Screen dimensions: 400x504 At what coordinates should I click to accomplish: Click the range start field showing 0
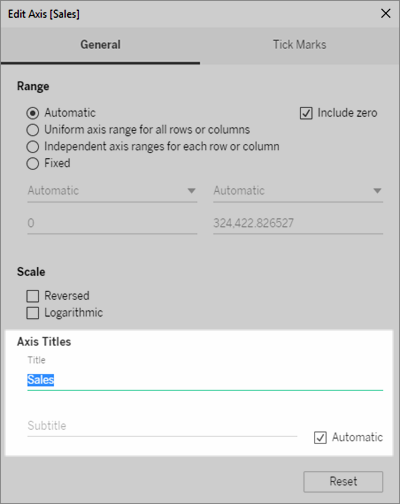click(x=112, y=223)
